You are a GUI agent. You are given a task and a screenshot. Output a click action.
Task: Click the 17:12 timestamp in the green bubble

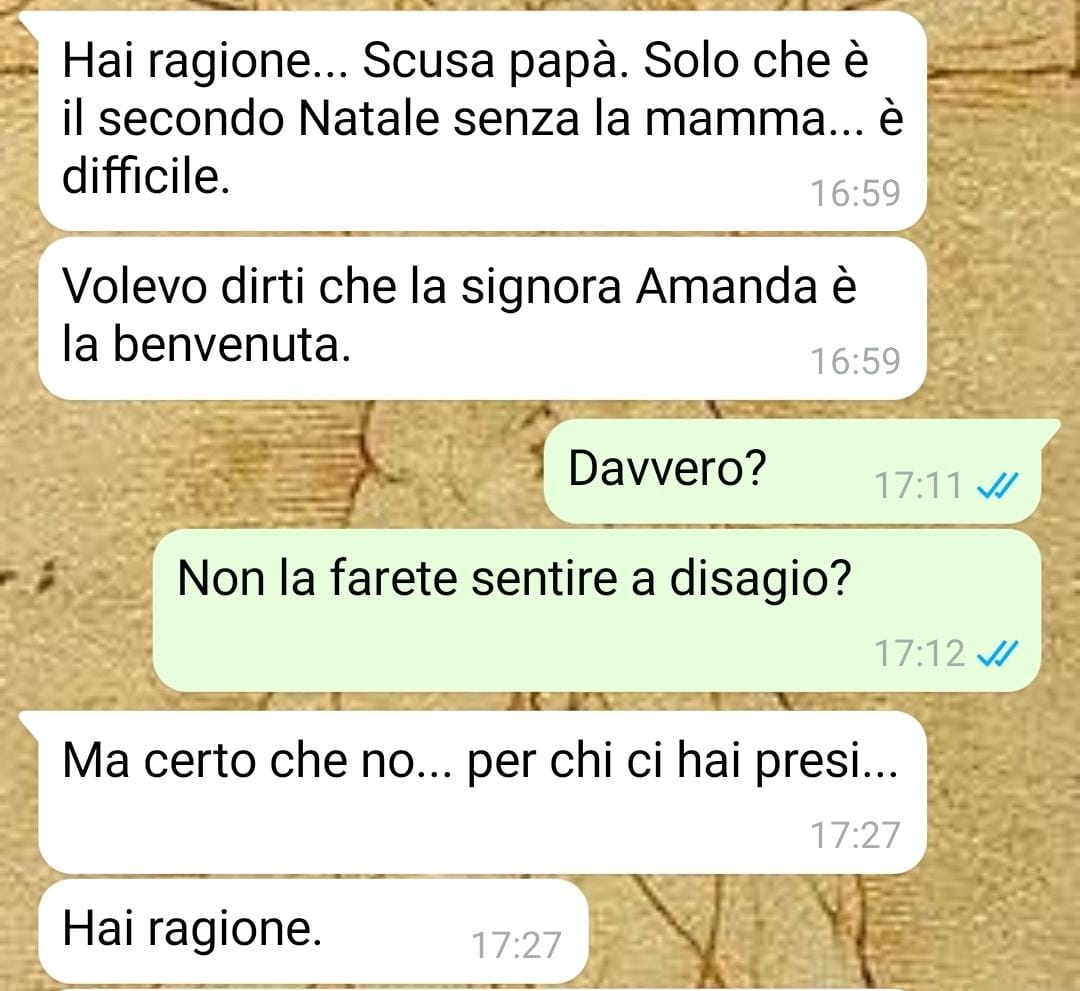(919, 654)
